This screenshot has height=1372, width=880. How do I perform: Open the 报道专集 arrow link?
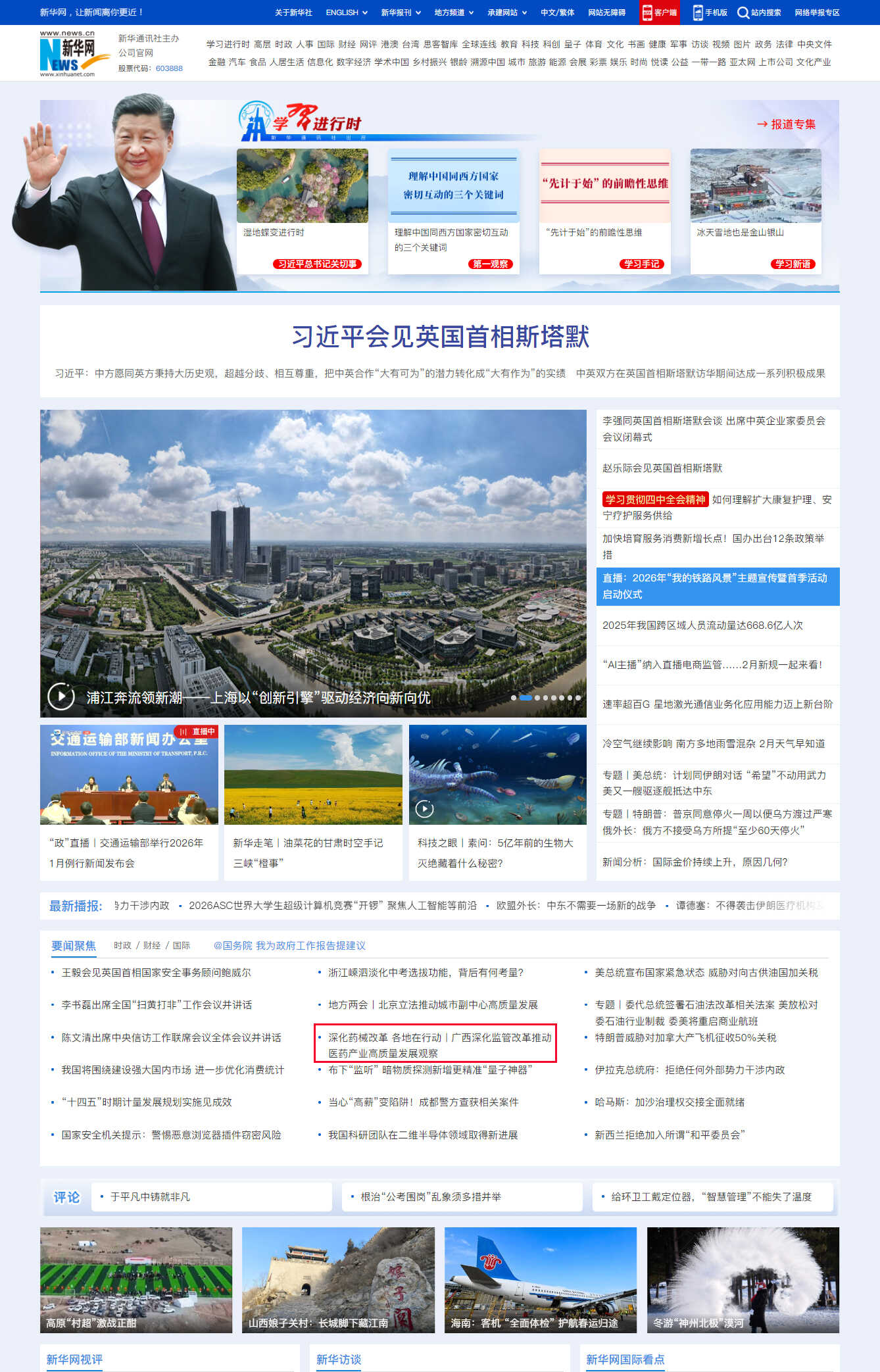click(786, 124)
